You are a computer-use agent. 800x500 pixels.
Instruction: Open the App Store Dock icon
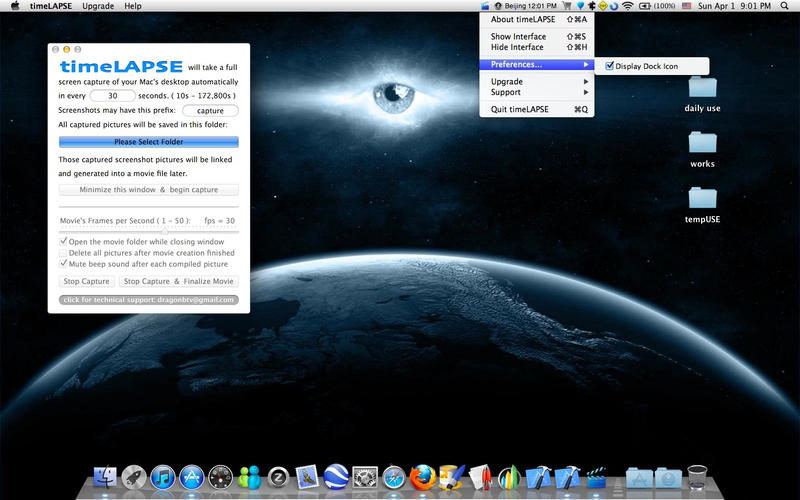192,478
